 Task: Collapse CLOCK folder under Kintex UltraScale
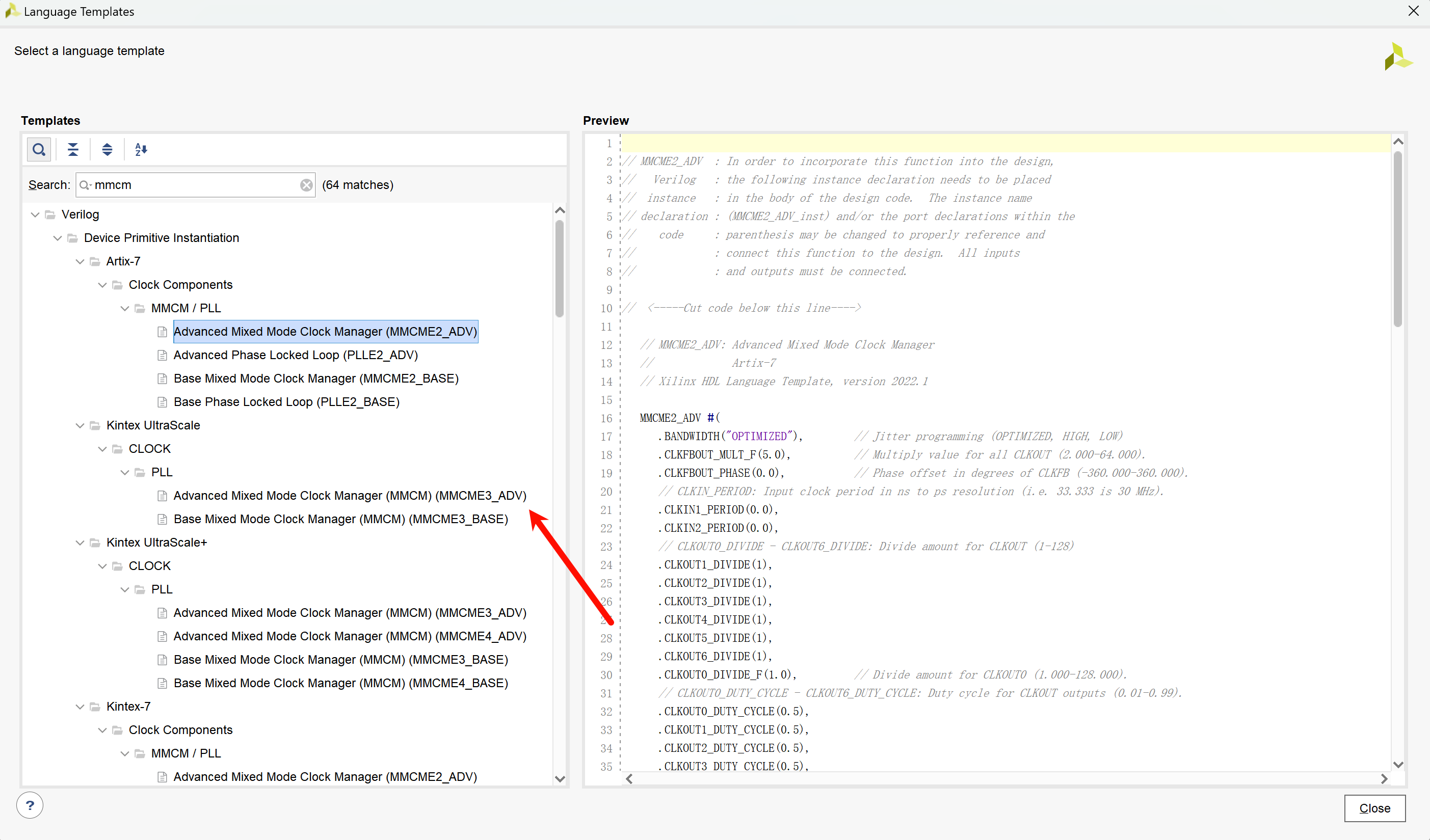point(102,449)
